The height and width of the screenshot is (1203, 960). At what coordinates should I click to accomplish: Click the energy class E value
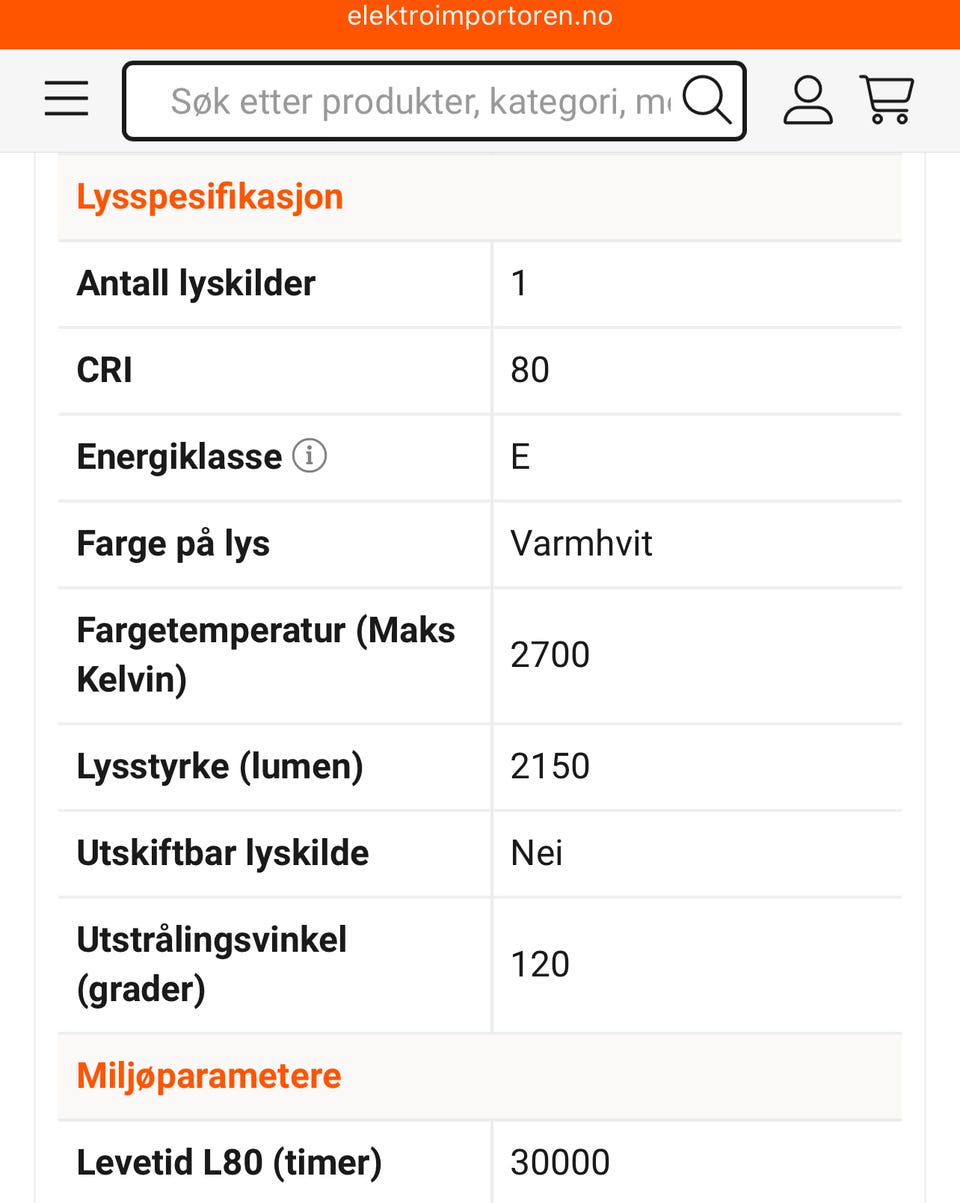tap(520, 457)
